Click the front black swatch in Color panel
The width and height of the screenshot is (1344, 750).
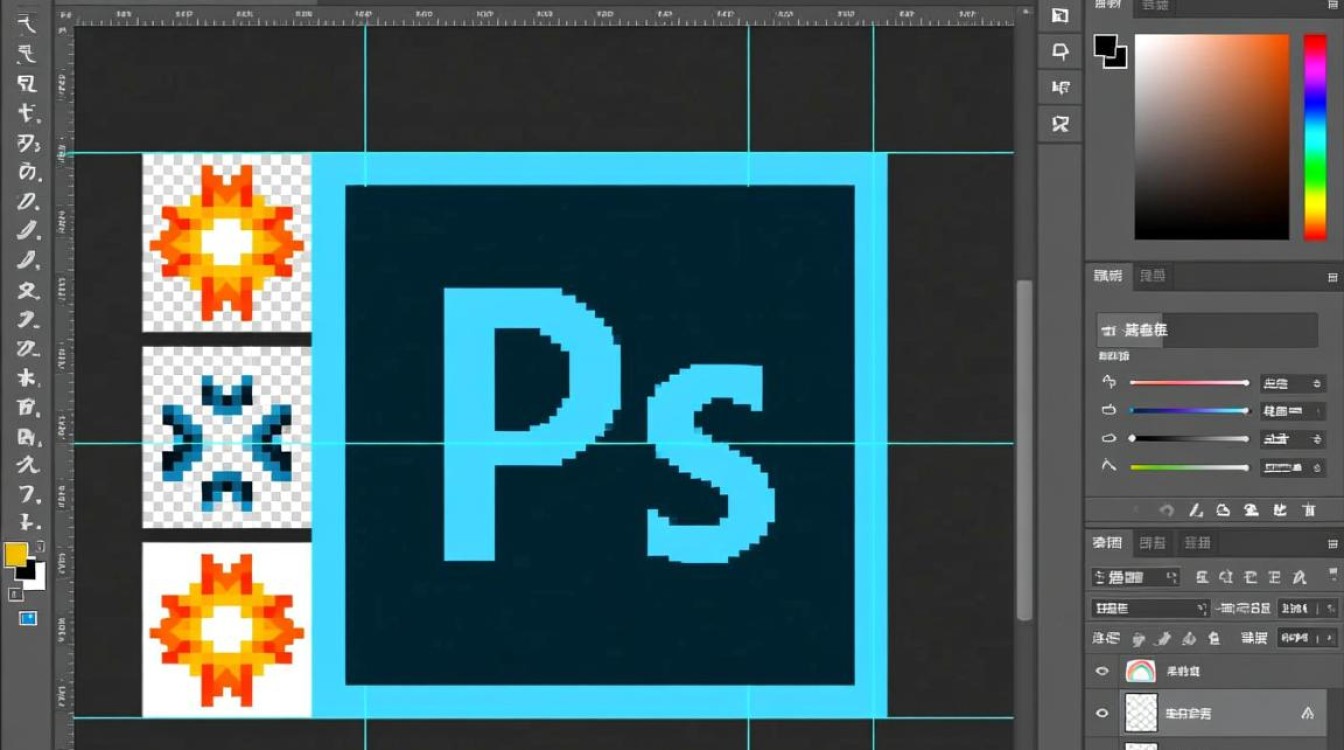pos(1105,46)
